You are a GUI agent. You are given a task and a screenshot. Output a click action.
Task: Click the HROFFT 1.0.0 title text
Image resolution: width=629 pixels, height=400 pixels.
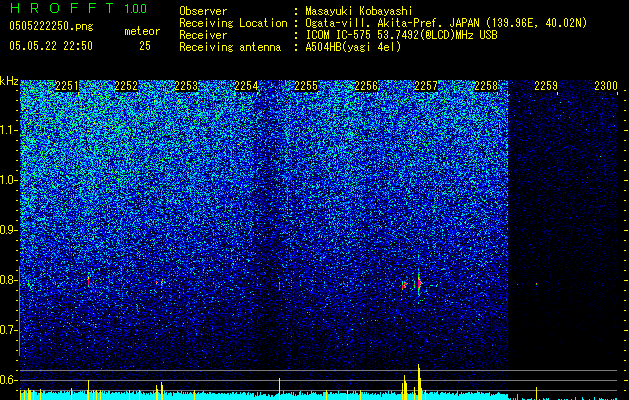point(78,8)
